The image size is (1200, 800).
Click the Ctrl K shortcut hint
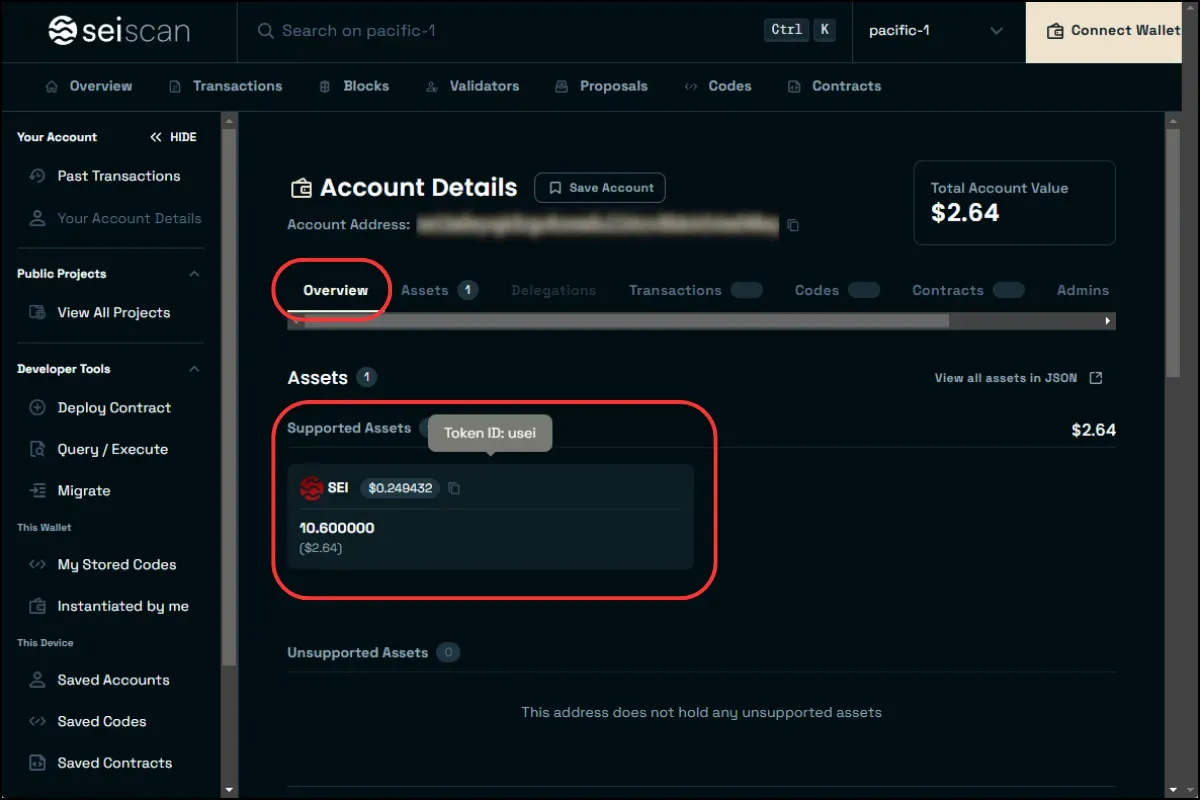799,30
